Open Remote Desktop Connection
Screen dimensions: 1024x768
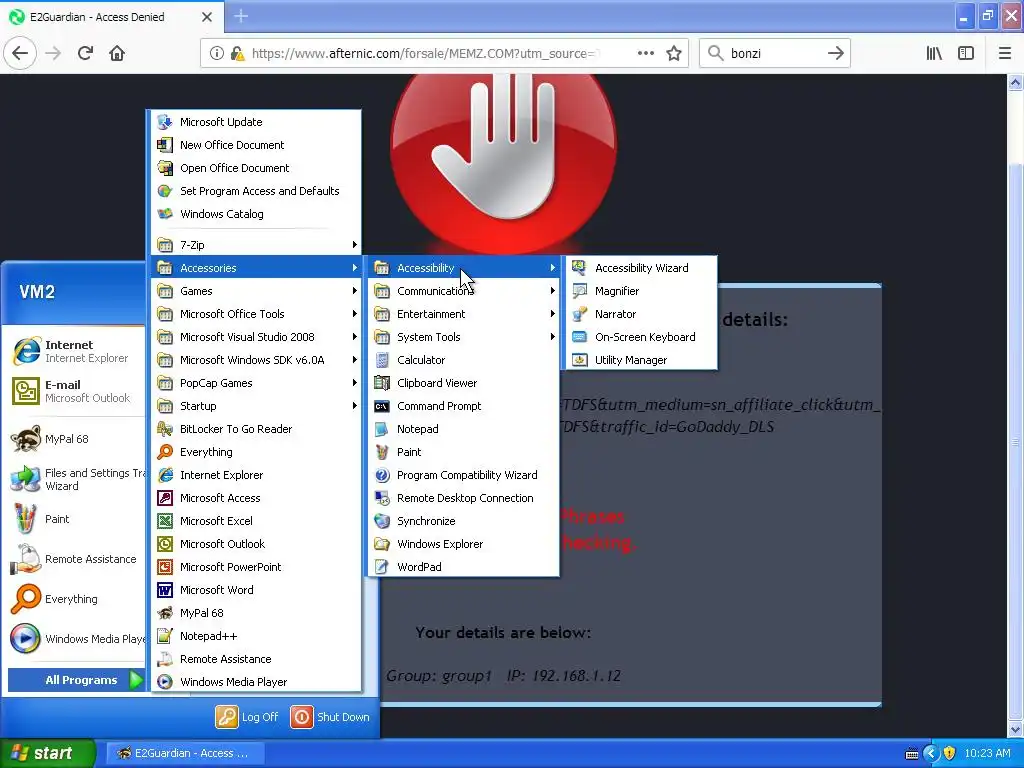click(x=463, y=498)
